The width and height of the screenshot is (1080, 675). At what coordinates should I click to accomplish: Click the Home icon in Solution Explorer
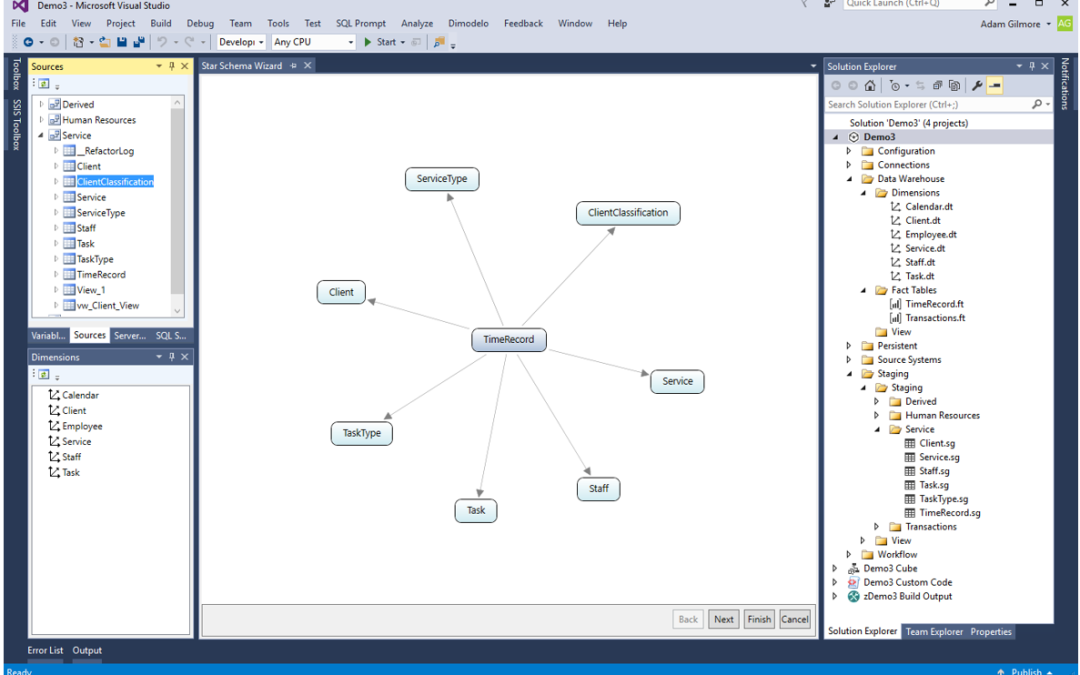pos(870,86)
